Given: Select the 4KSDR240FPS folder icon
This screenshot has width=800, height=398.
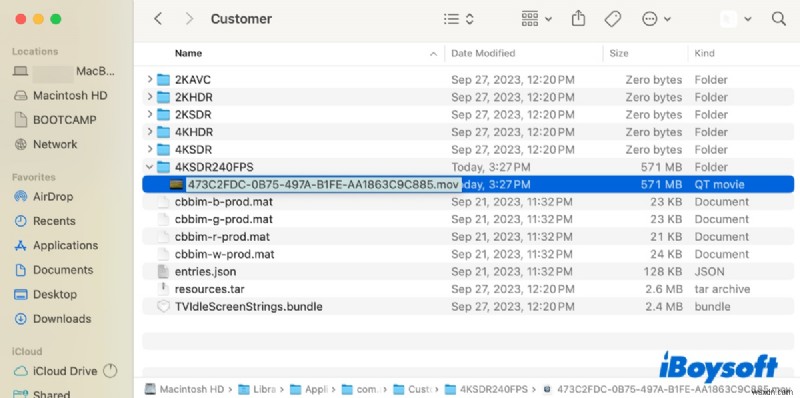Looking at the screenshot, I should (163, 167).
